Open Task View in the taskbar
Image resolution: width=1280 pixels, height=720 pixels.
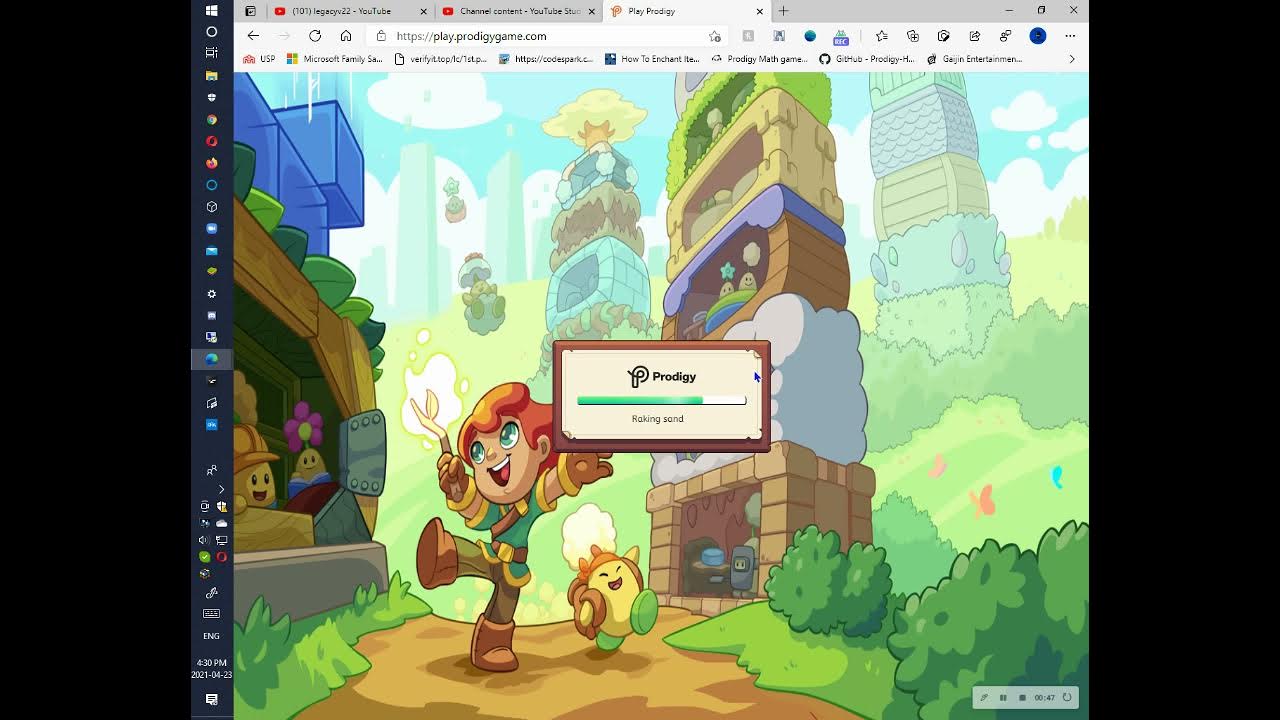[x=211, y=53]
